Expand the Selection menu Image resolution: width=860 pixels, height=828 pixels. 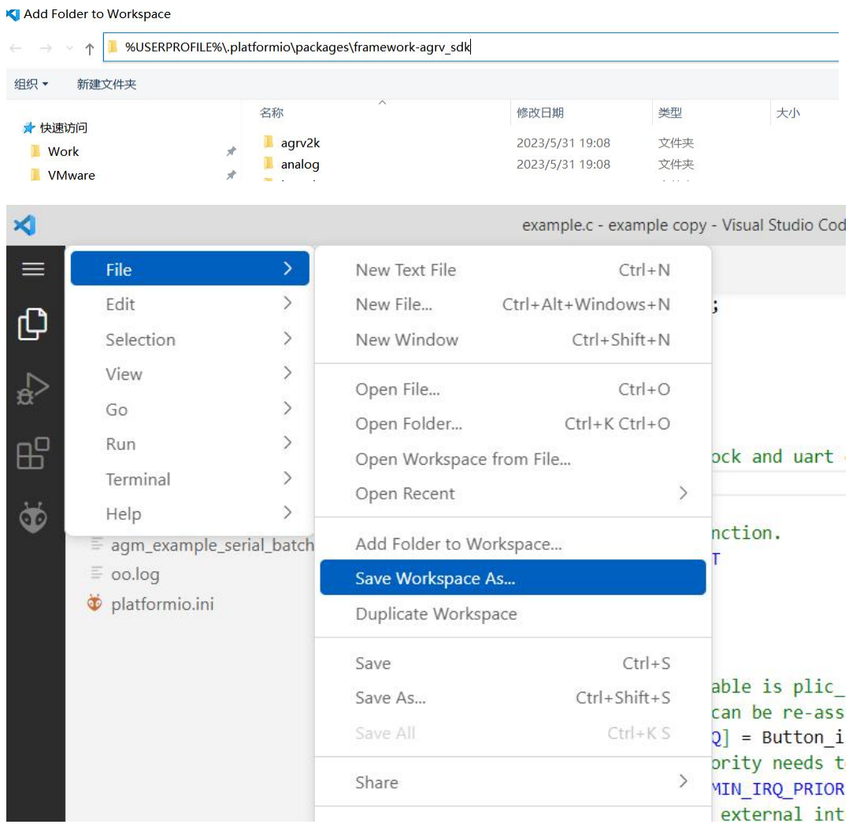(190, 339)
